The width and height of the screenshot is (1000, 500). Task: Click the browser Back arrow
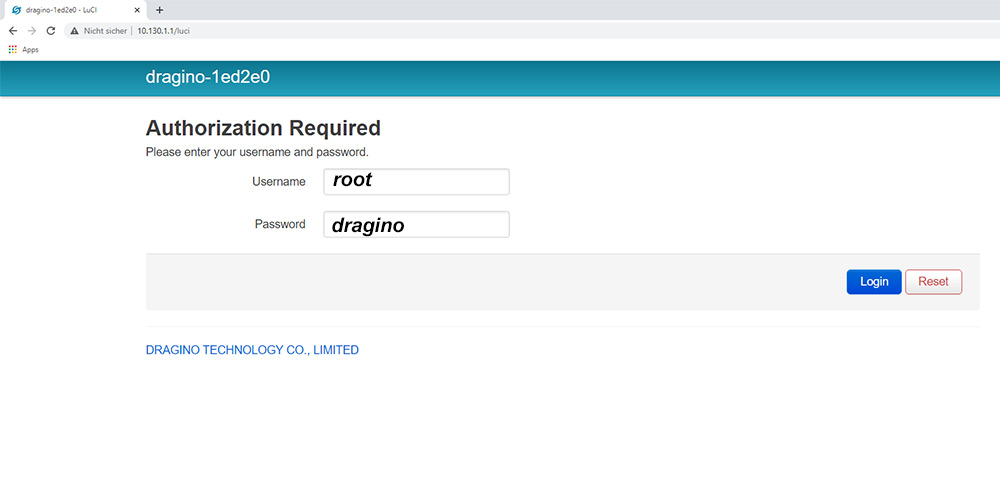click(x=13, y=31)
